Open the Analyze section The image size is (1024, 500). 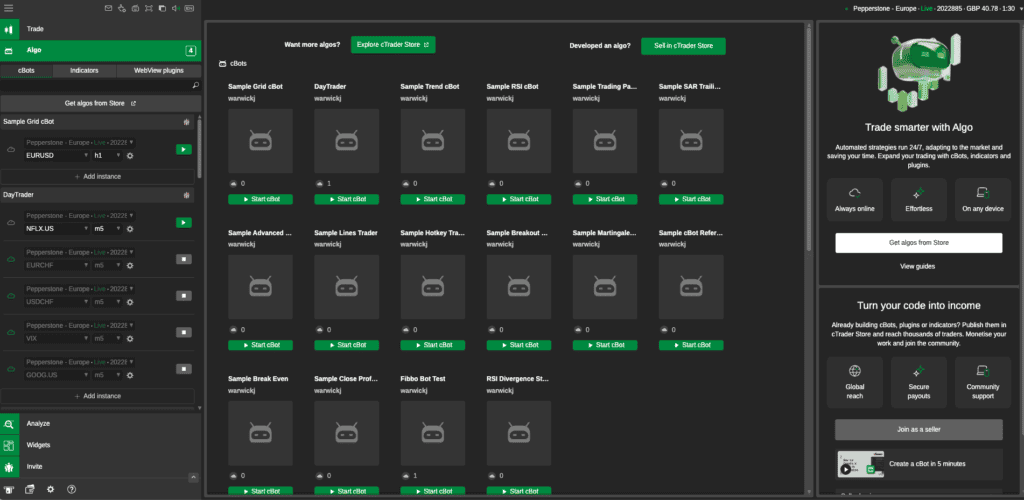pos(101,424)
